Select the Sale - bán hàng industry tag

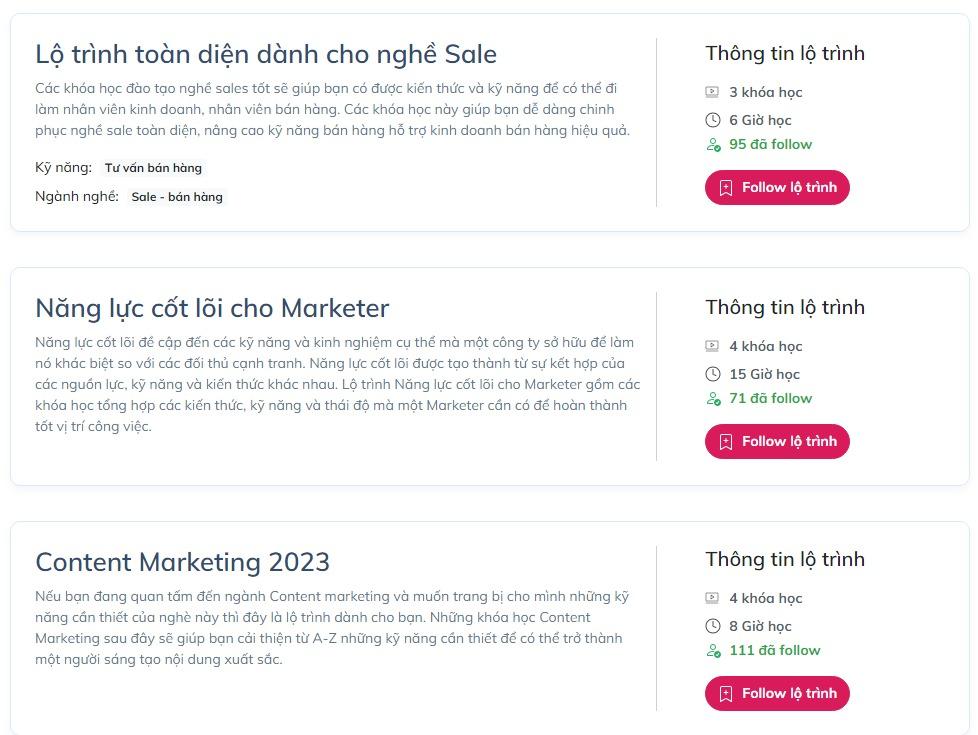click(177, 197)
